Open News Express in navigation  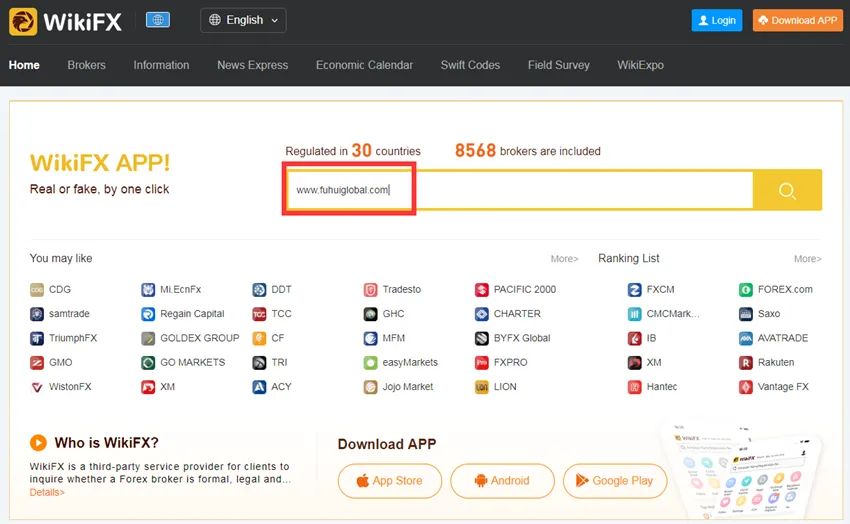point(253,65)
